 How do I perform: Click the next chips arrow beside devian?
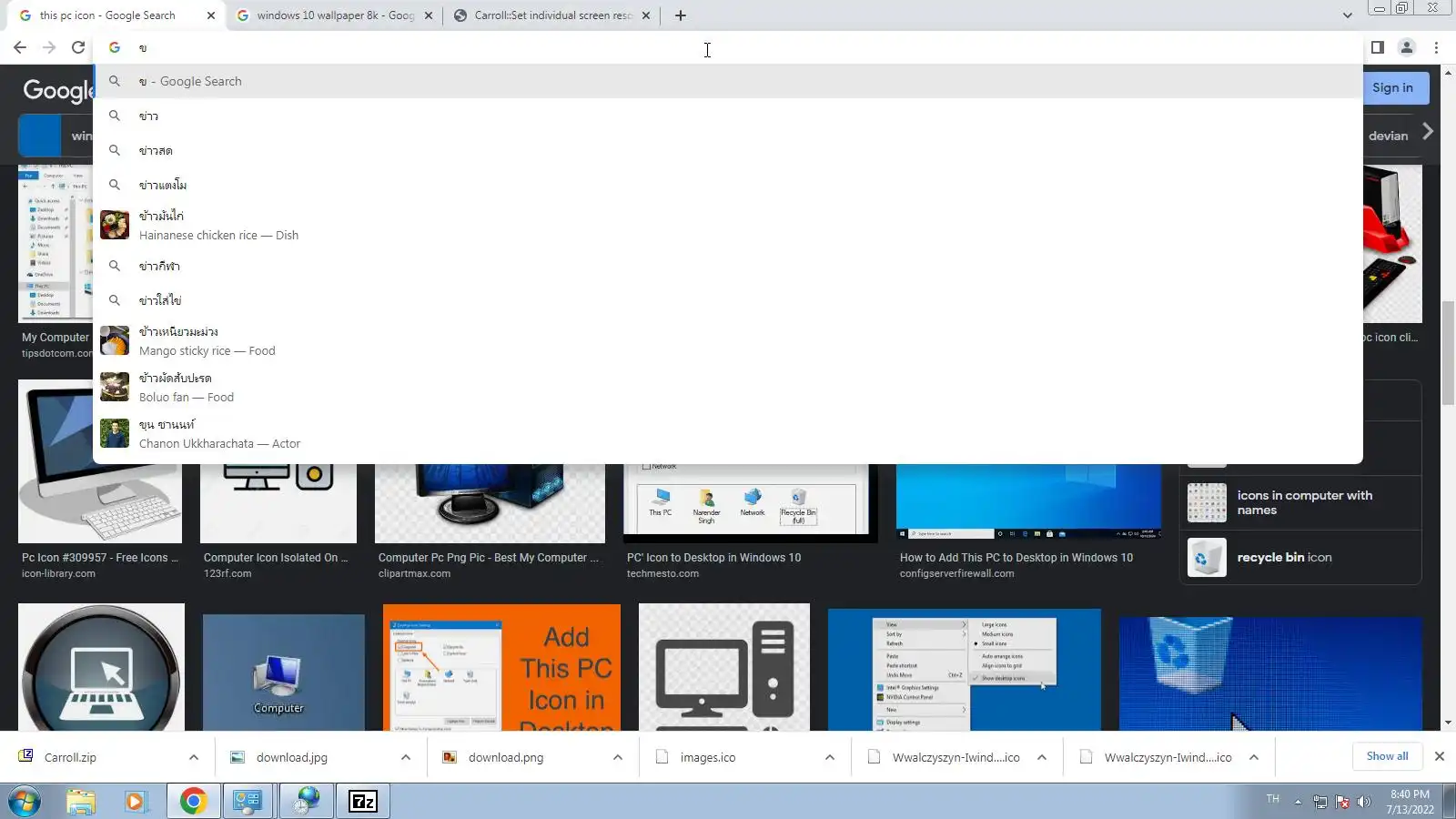click(x=1428, y=132)
